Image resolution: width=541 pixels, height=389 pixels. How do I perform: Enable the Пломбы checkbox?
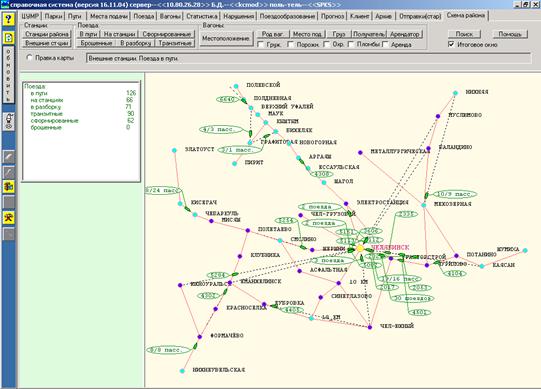click(x=351, y=45)
